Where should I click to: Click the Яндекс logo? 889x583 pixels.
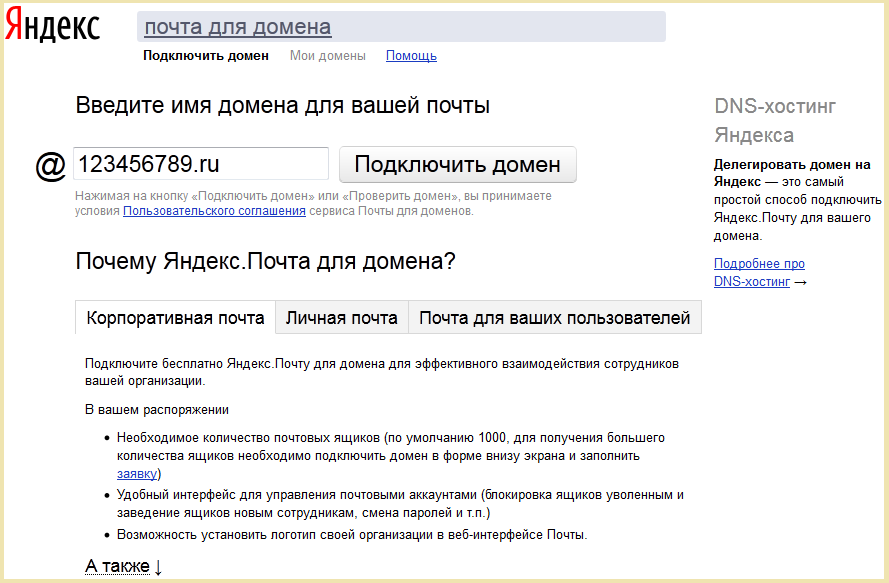(52, 24)
